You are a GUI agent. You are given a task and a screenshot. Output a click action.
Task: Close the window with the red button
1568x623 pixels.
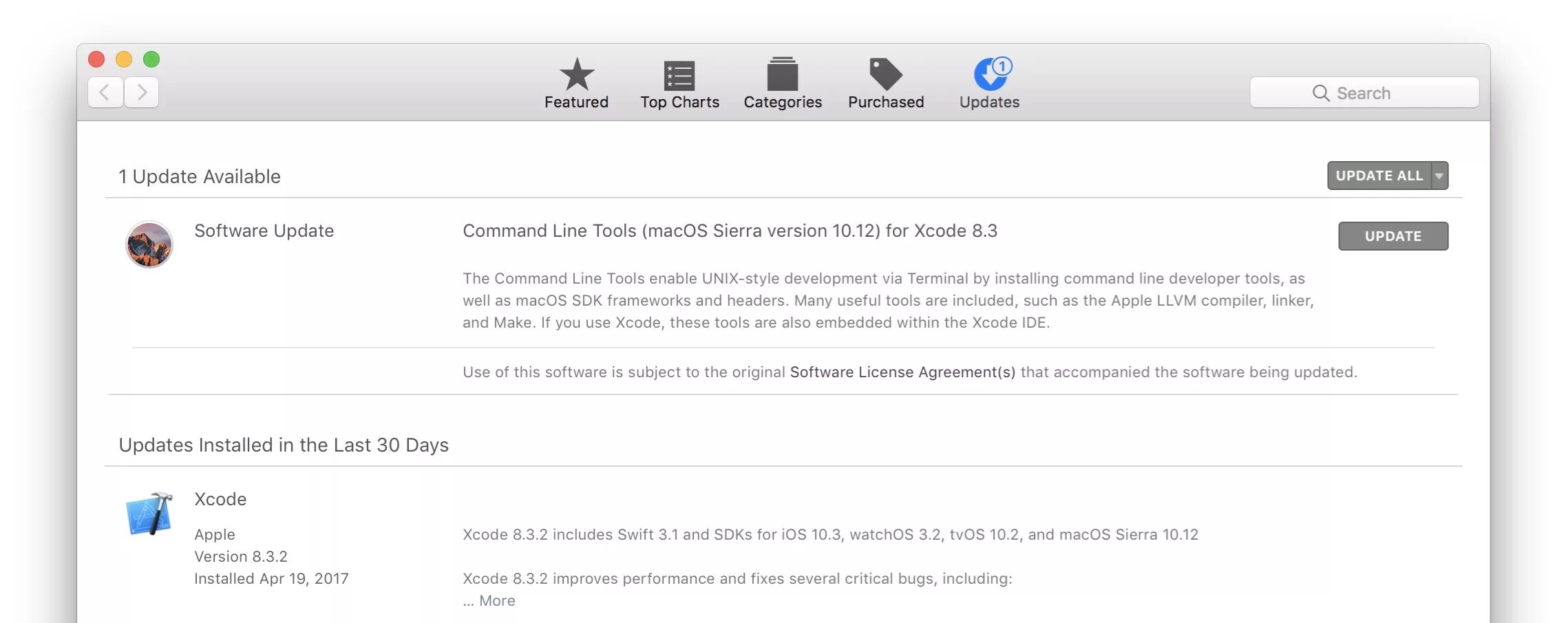point(96,59)
